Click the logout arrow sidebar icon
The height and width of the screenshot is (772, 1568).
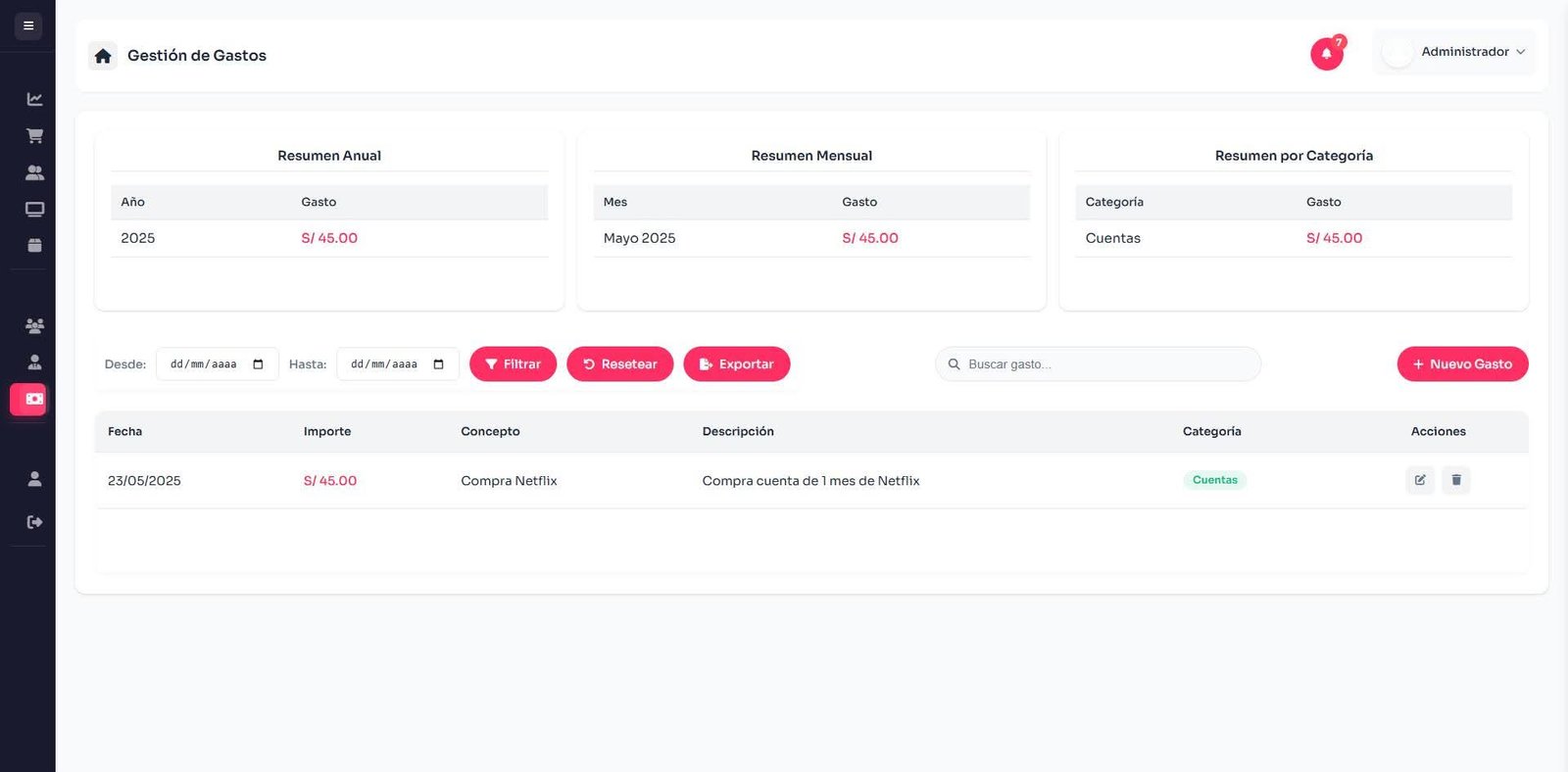point(34,522)
